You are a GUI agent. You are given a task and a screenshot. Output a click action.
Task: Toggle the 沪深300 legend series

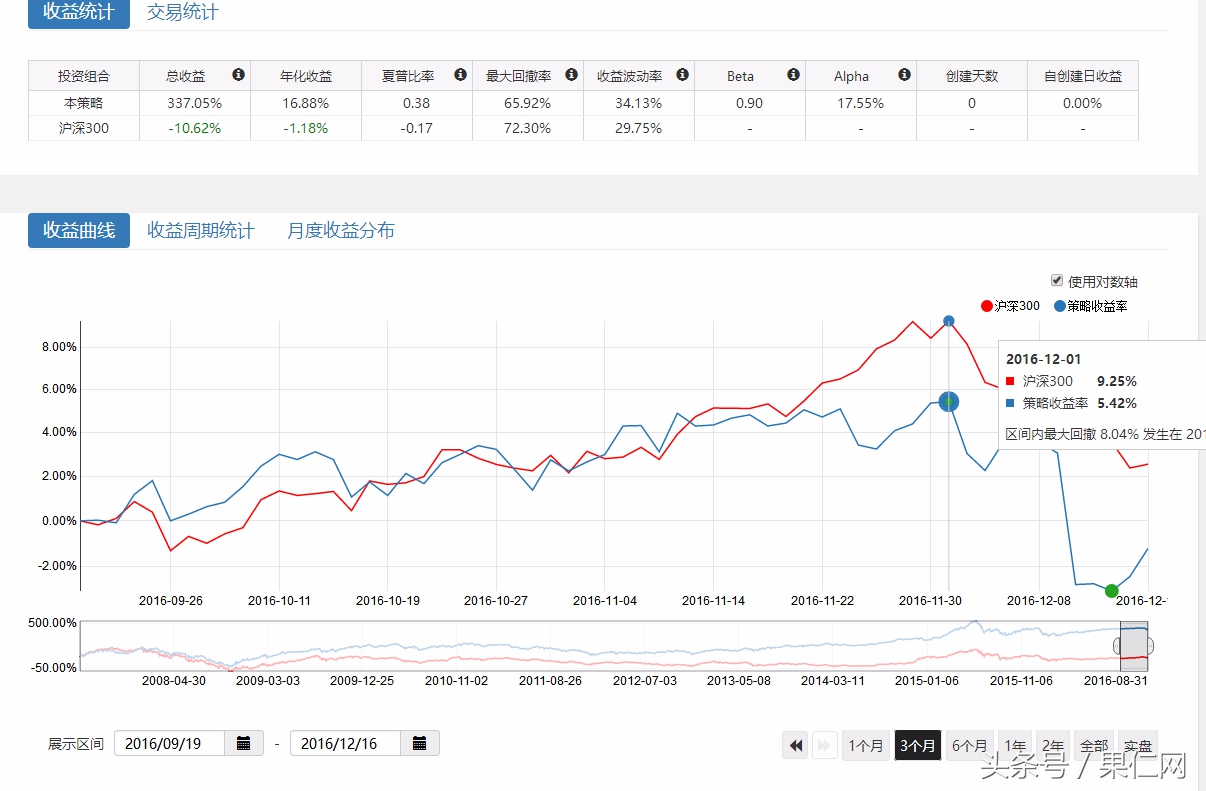1010,306
